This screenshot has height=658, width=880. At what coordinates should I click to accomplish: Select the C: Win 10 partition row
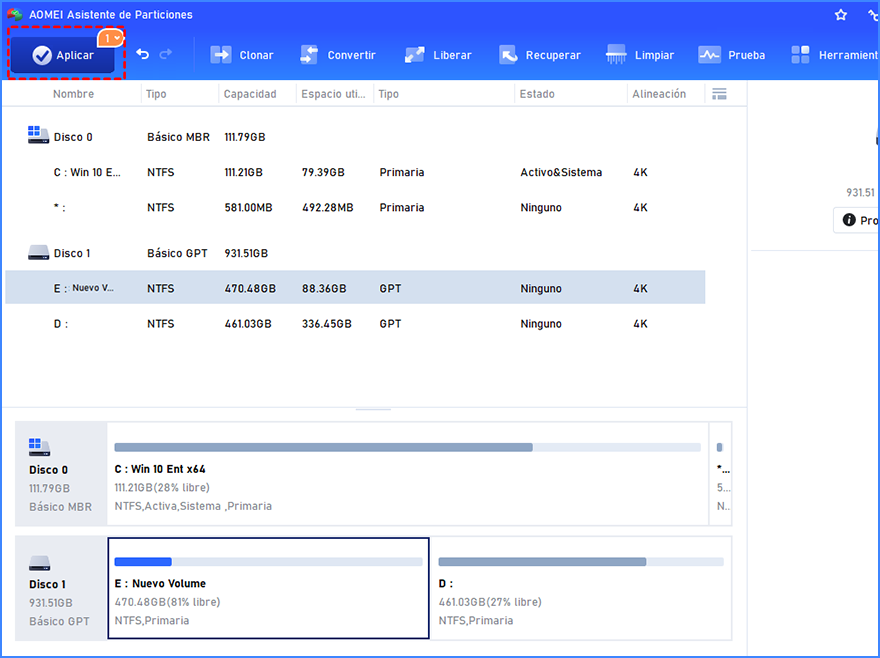pos(87,172)
